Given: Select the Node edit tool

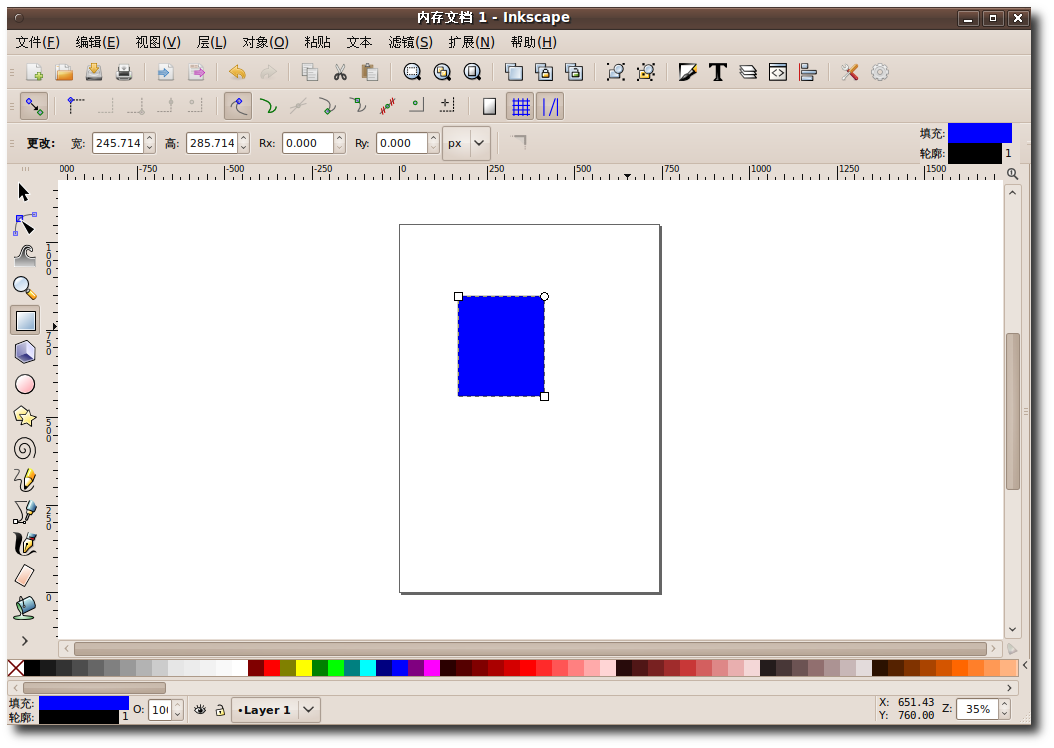Looking at the screenshot, I should pyautogui.click(x=25, y=224).
